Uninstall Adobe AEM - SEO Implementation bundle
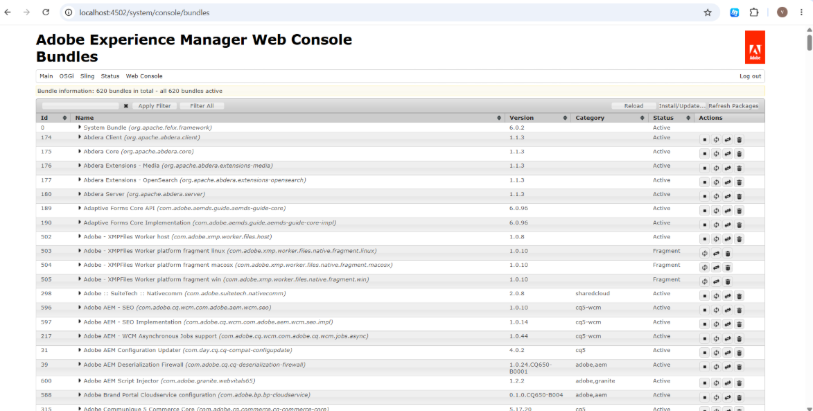This screenshot has height=411, width=813. (739, 324)
